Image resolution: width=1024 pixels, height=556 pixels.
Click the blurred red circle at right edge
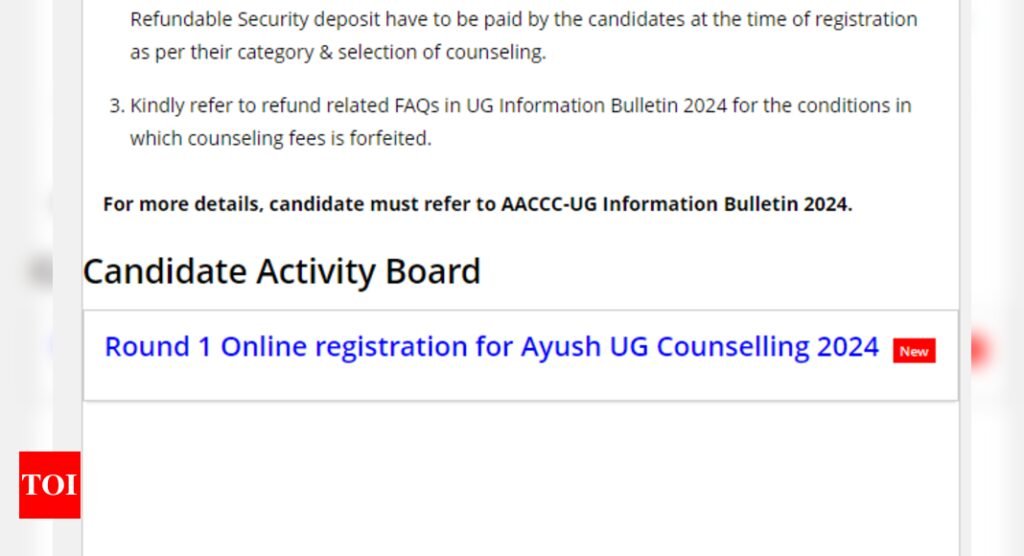tap(982, 350)
